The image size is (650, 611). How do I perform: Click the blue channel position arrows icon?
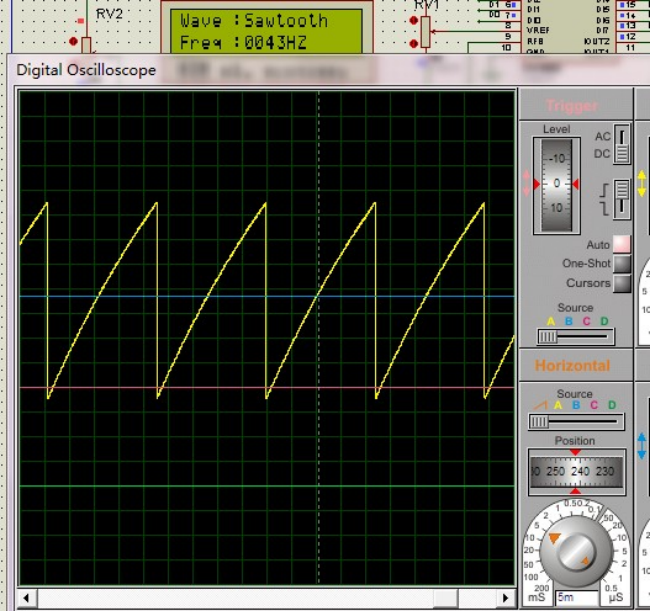tap(642, 446)
